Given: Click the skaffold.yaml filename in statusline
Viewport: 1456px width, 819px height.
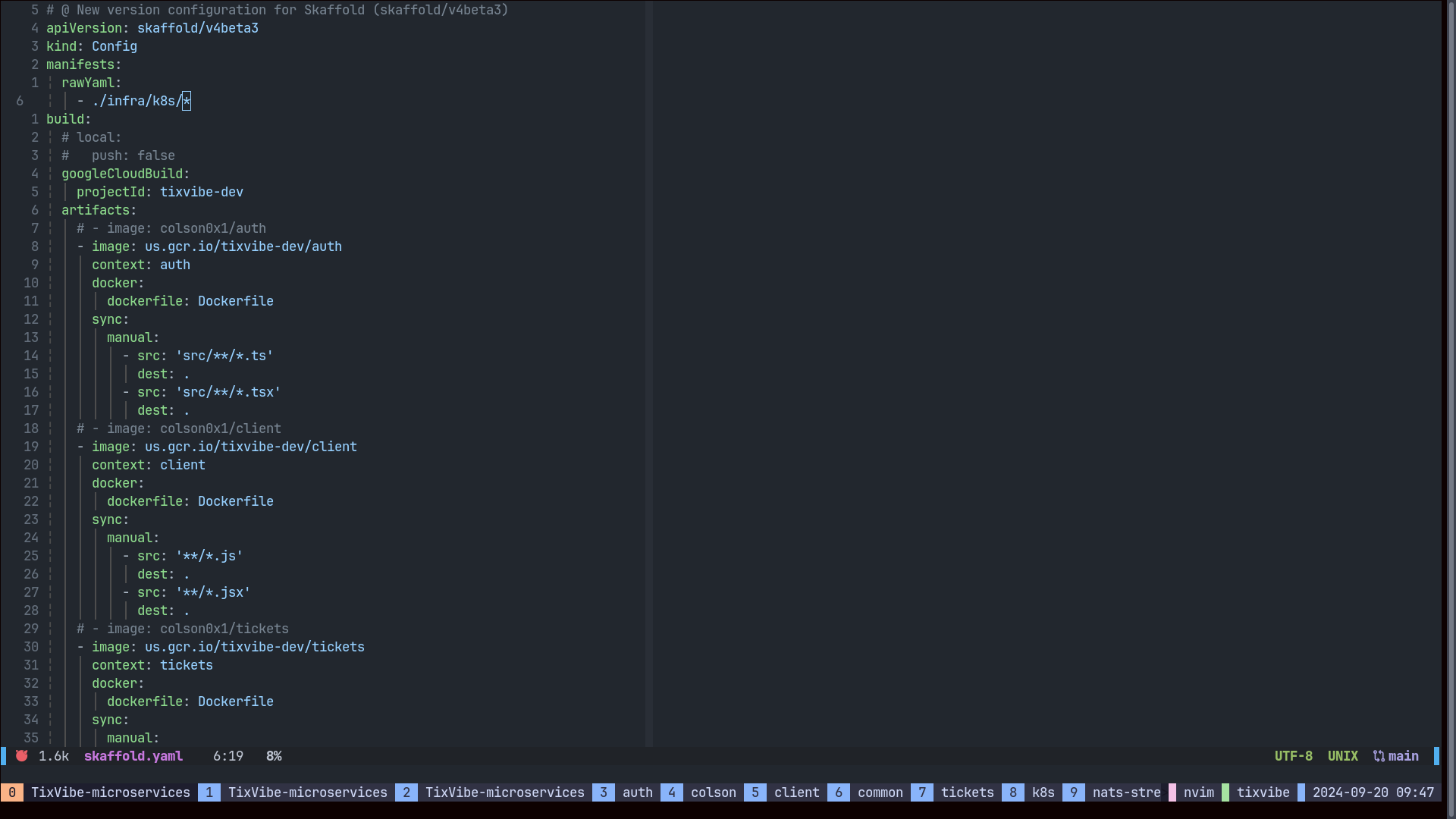Looking at the screenshot, I should coord(133,756).
